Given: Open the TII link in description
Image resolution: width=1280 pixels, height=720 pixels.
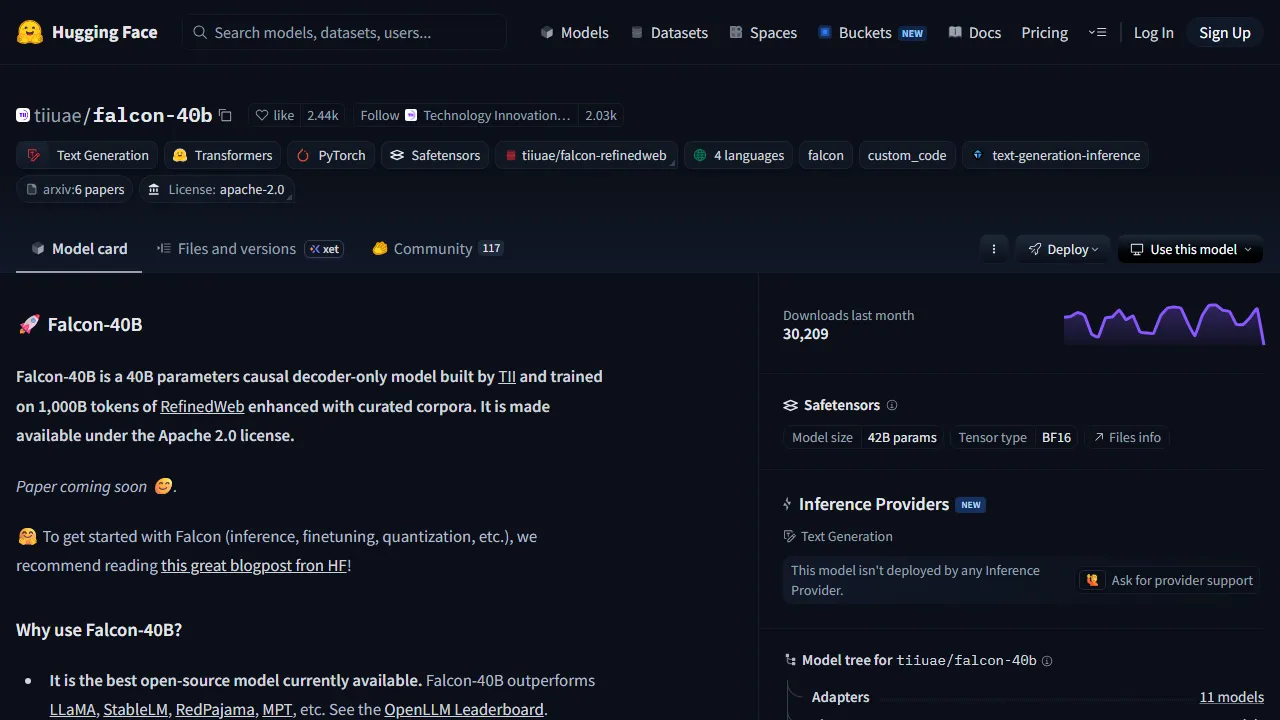Looking at the screenshot, I should [507, 376].
